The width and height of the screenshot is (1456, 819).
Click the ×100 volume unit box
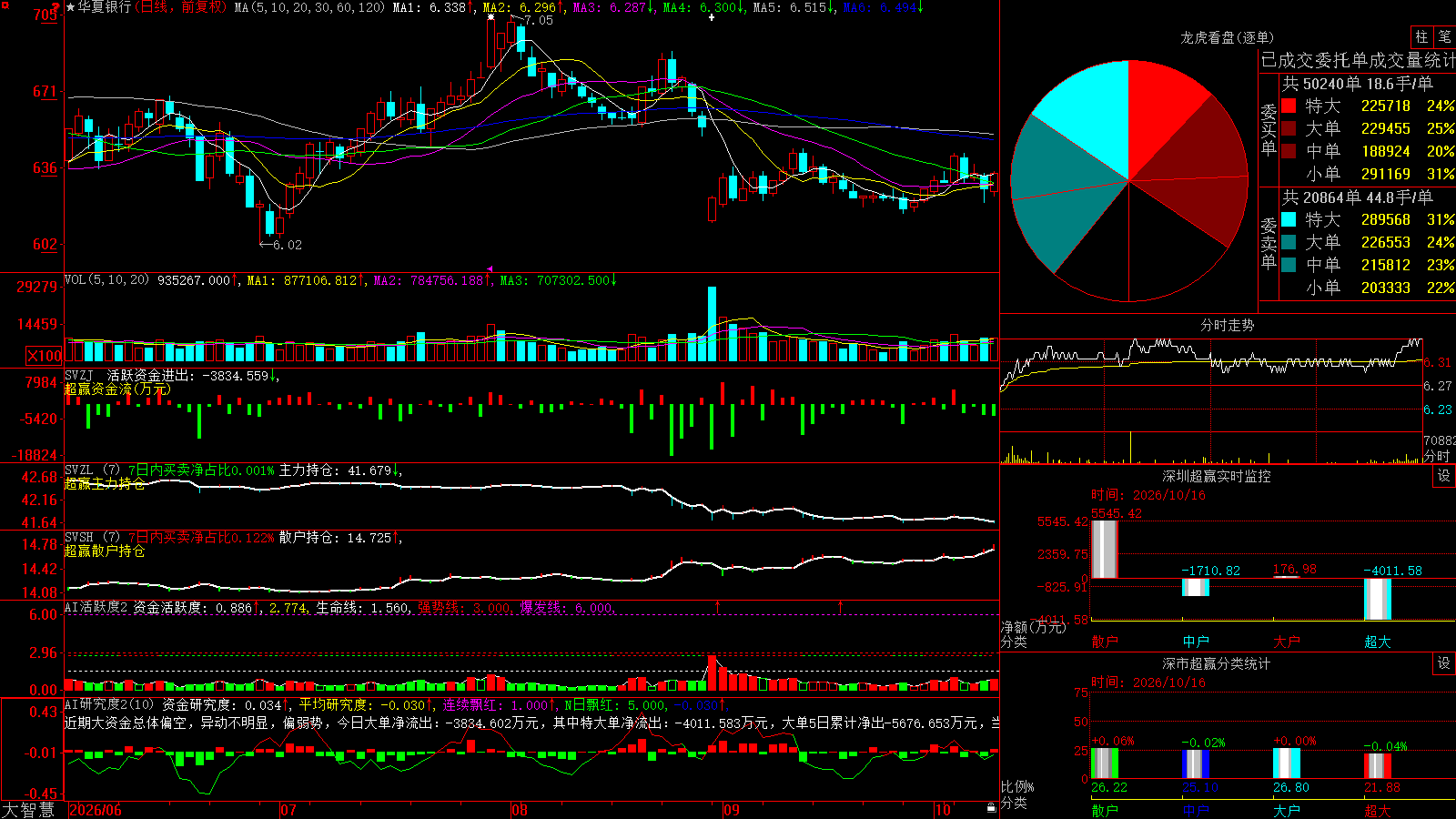(x=45, y=356)
